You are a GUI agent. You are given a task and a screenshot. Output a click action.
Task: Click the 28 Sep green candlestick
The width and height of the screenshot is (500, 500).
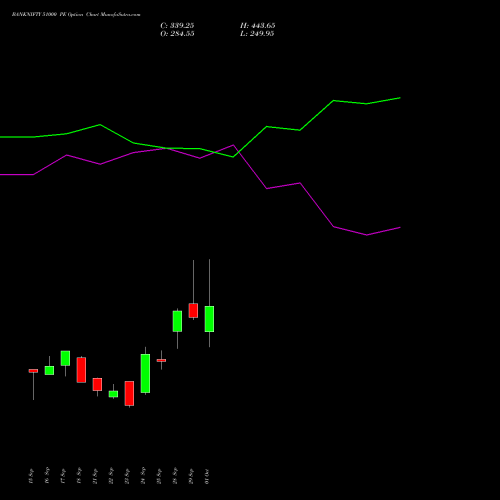click(x=177, y=321)
